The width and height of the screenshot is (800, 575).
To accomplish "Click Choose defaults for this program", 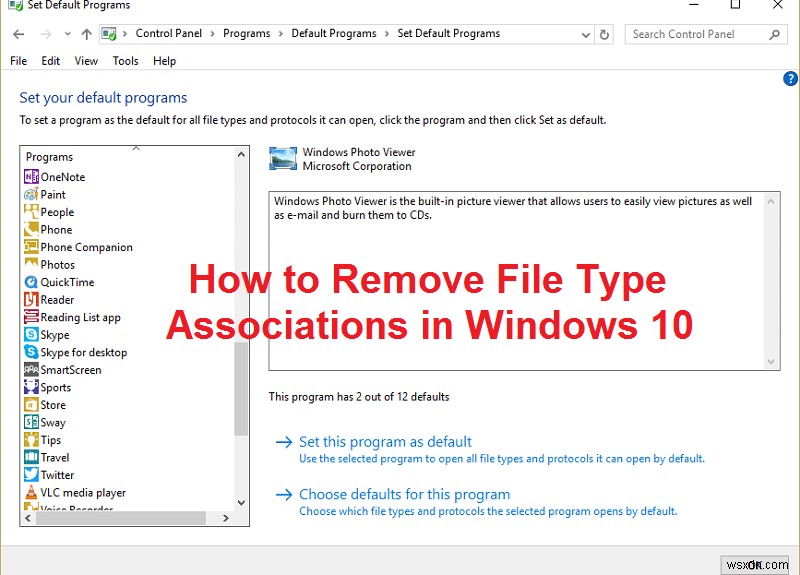I will [x=404, y=494].
